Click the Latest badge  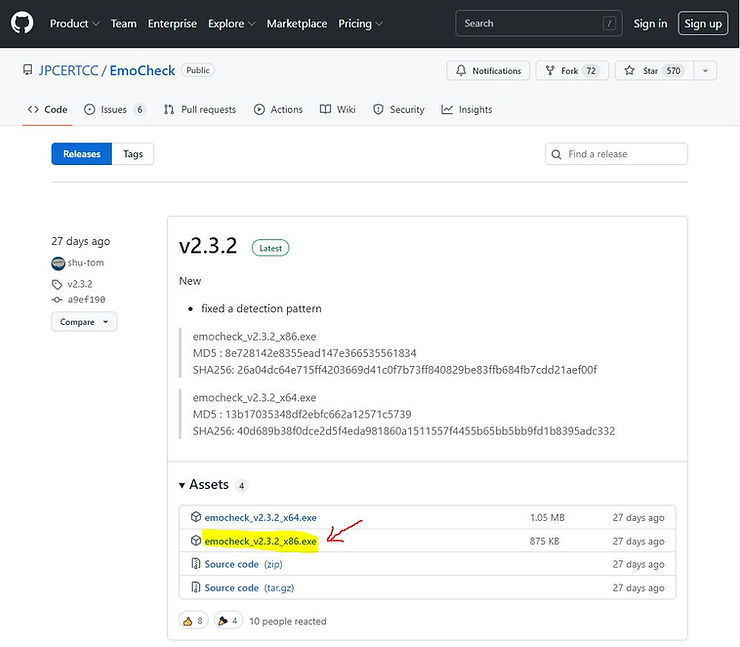coord(270,248)
